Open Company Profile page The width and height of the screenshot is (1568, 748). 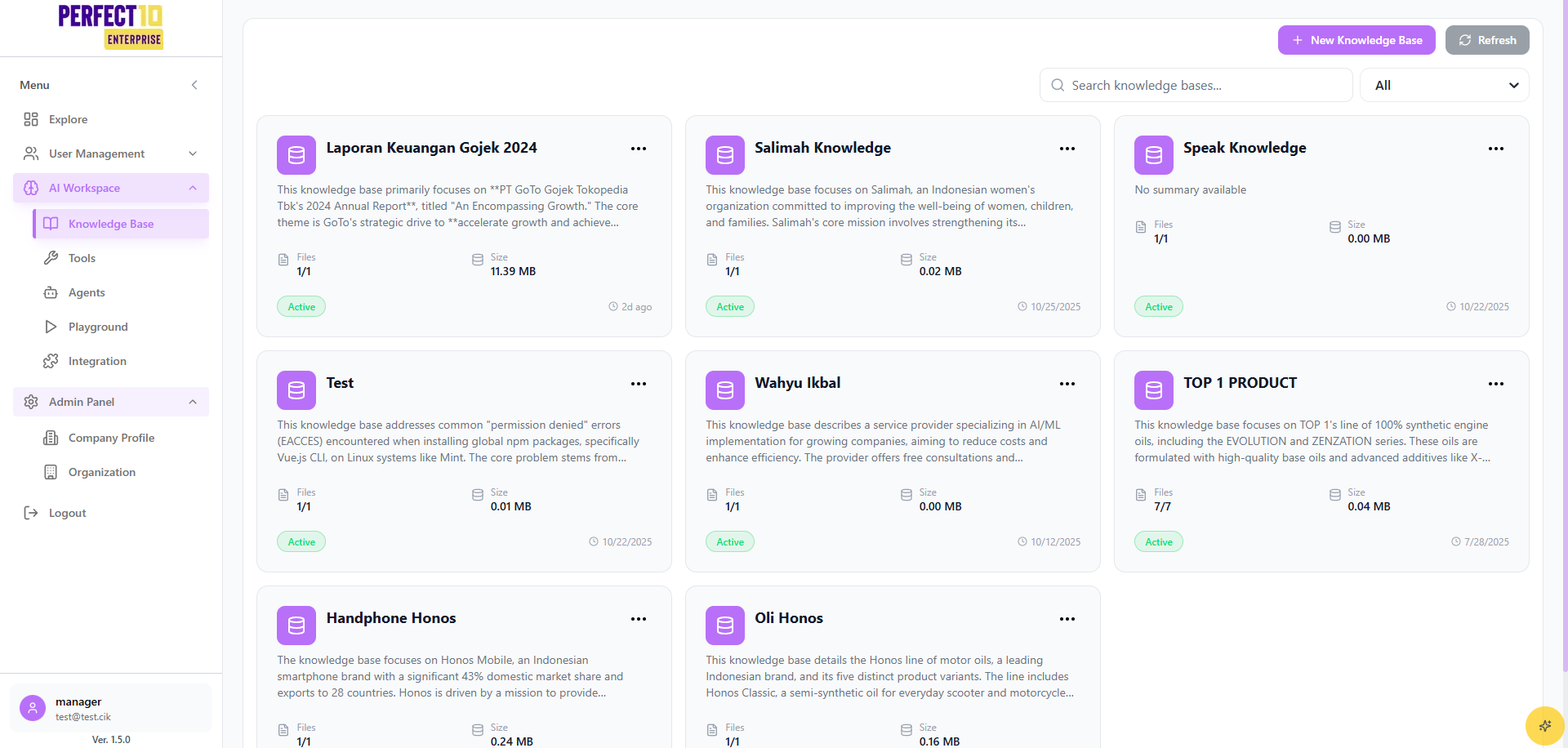coord(121,438)
